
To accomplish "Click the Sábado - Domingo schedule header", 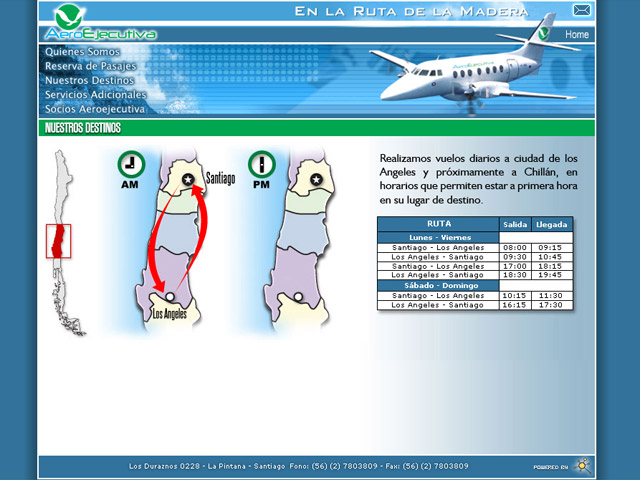I will (x=439, y=286).
